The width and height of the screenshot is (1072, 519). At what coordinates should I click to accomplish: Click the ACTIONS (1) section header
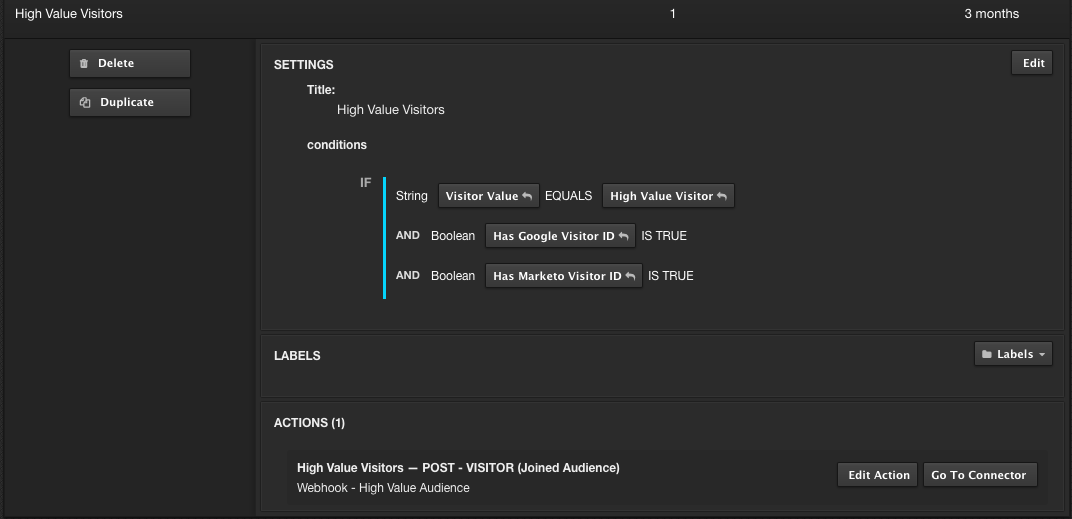(309, 423)
